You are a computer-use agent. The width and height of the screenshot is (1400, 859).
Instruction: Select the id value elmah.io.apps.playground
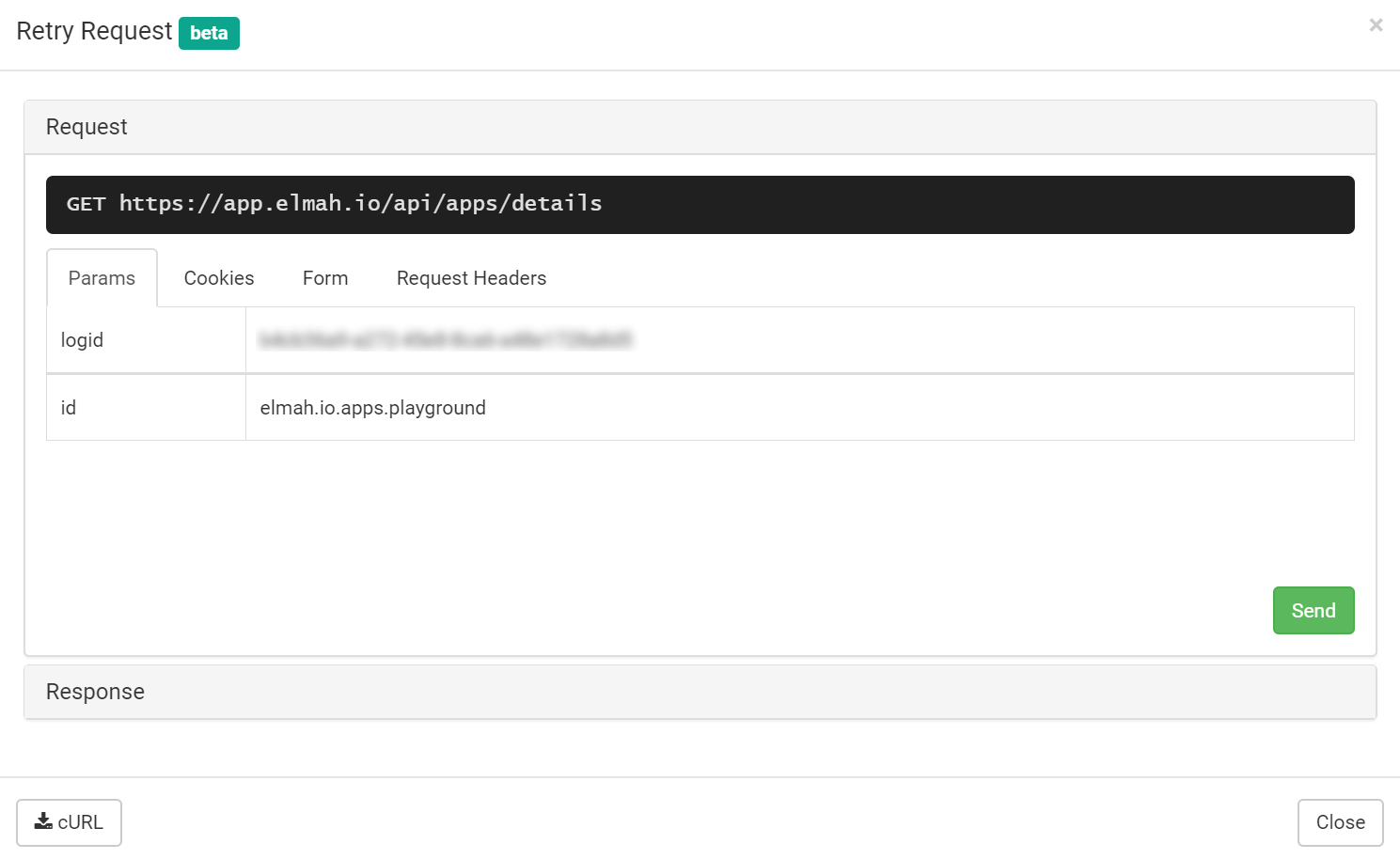pyautogui.click(x=373, y=407)
